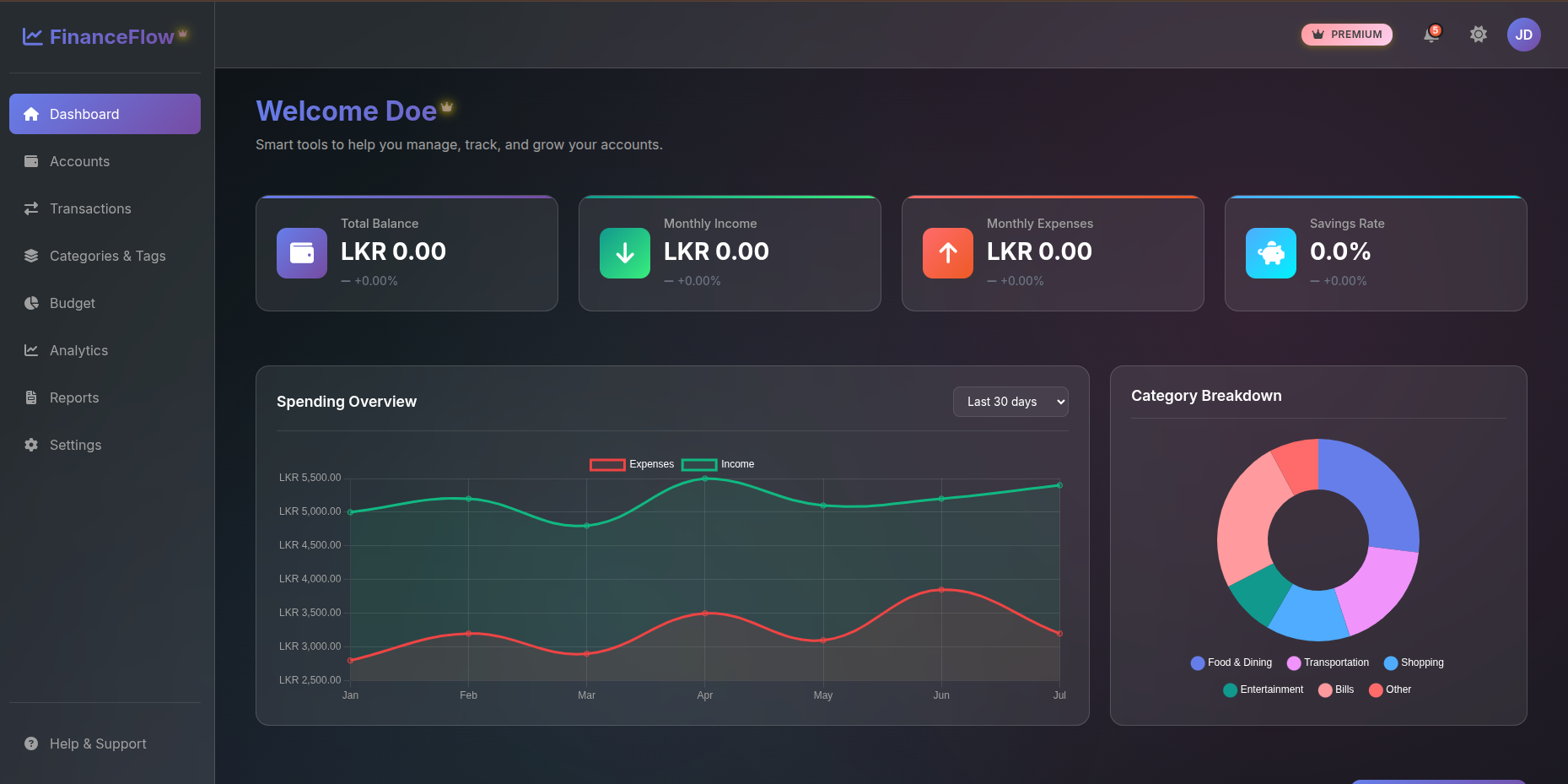
Task: Click the Total Balance wallet icon
Action: pos(302,253)
